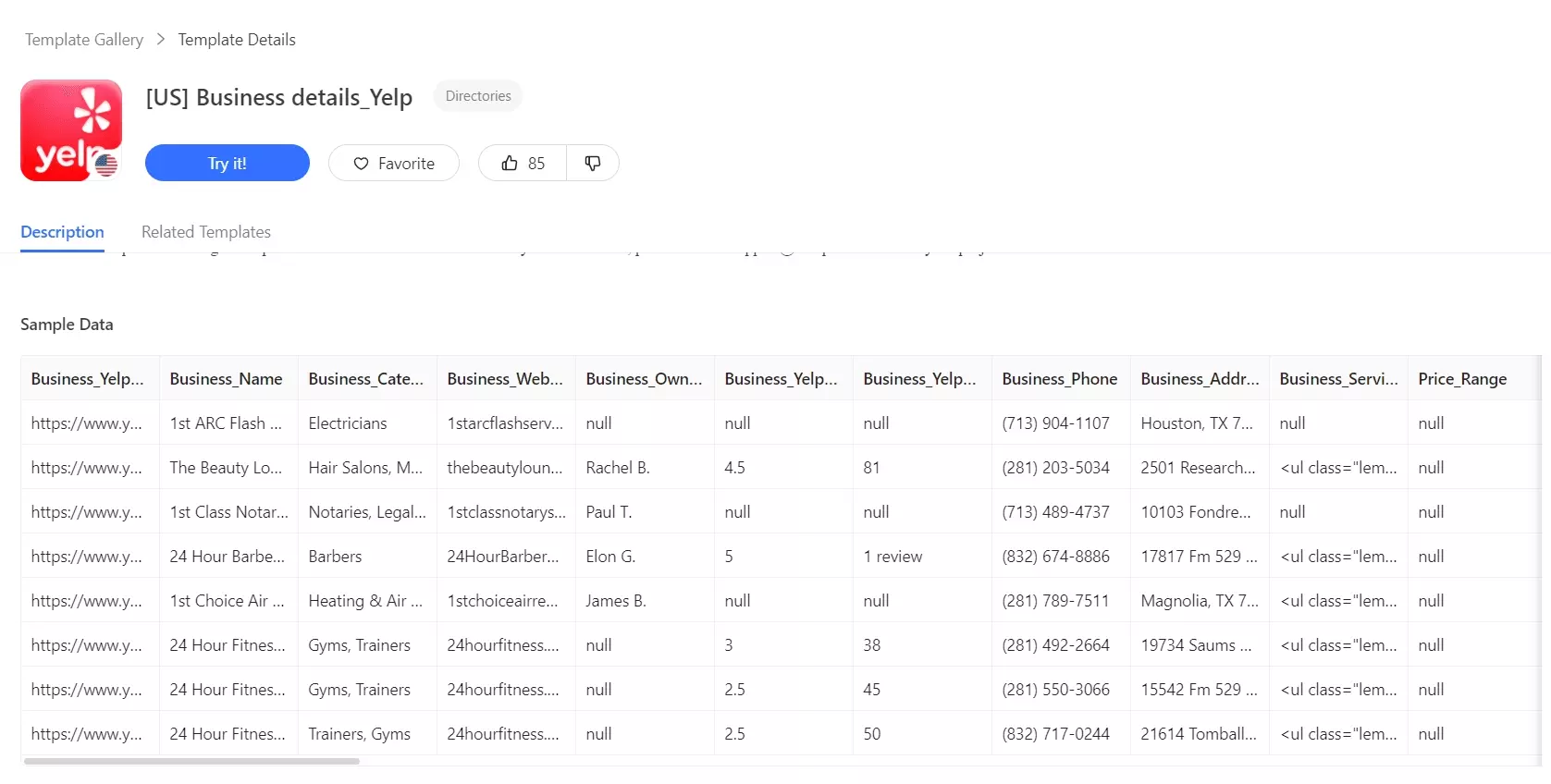Click the heart Favorite button
The width and height of the screenshot is (1551, 784).
[394, 164]
